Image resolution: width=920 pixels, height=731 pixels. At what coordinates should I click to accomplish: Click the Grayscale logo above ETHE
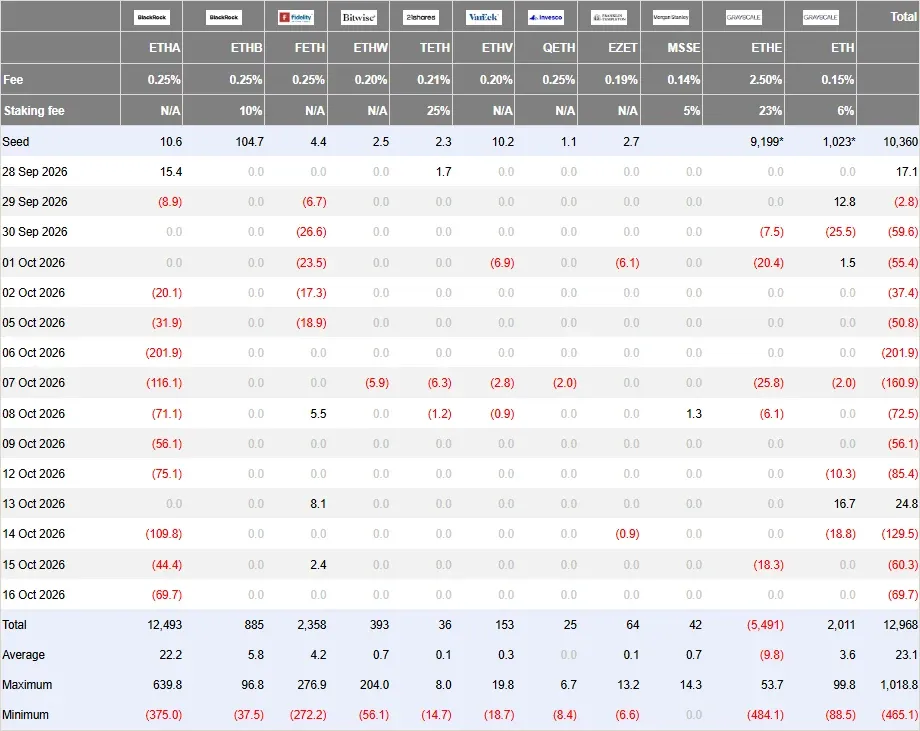point(743,17)
